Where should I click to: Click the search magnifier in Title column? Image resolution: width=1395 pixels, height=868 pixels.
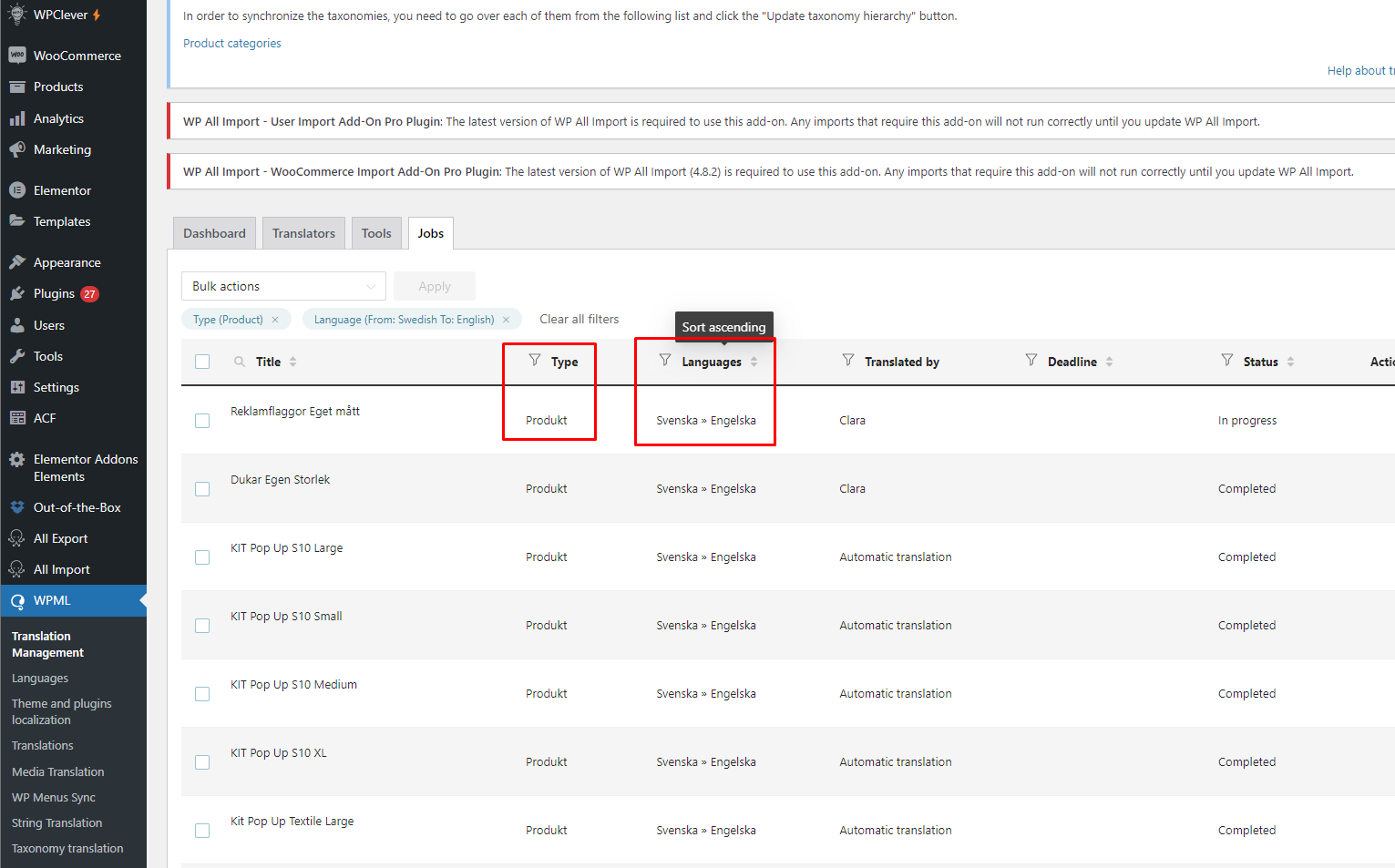[x=240, y=362]
